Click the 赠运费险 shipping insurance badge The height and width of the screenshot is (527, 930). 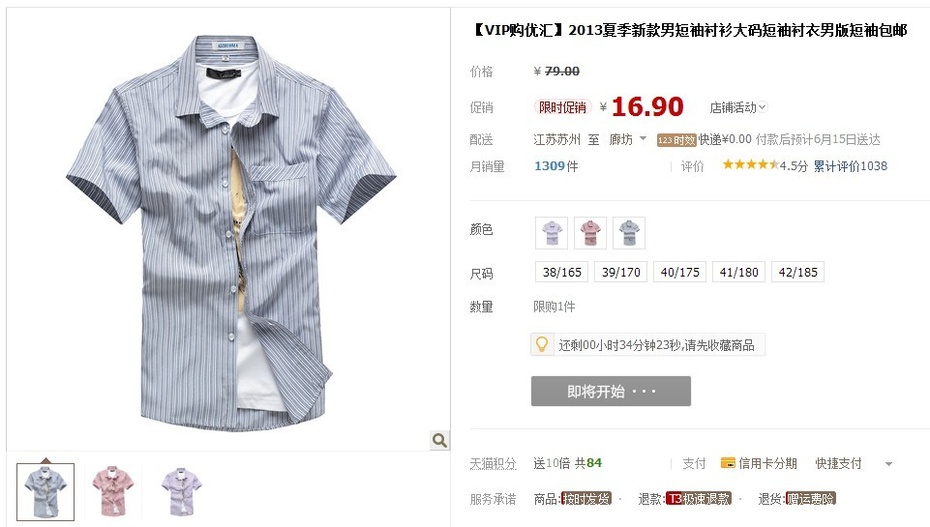pos(810,499)
